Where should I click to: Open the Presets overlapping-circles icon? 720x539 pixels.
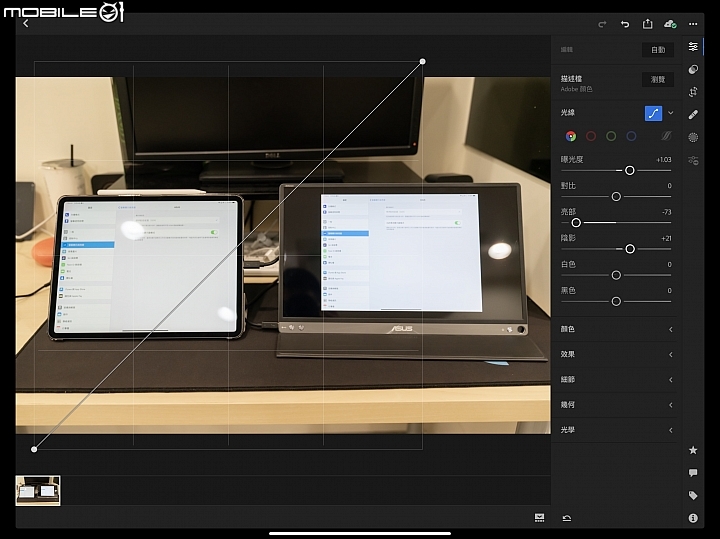point(693,69)
